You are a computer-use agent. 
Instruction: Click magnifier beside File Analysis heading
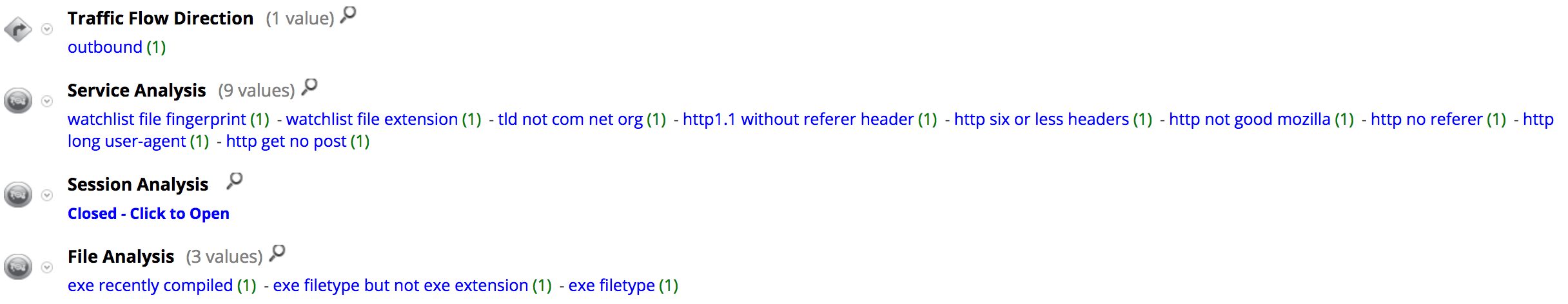[x=277, y=252]
